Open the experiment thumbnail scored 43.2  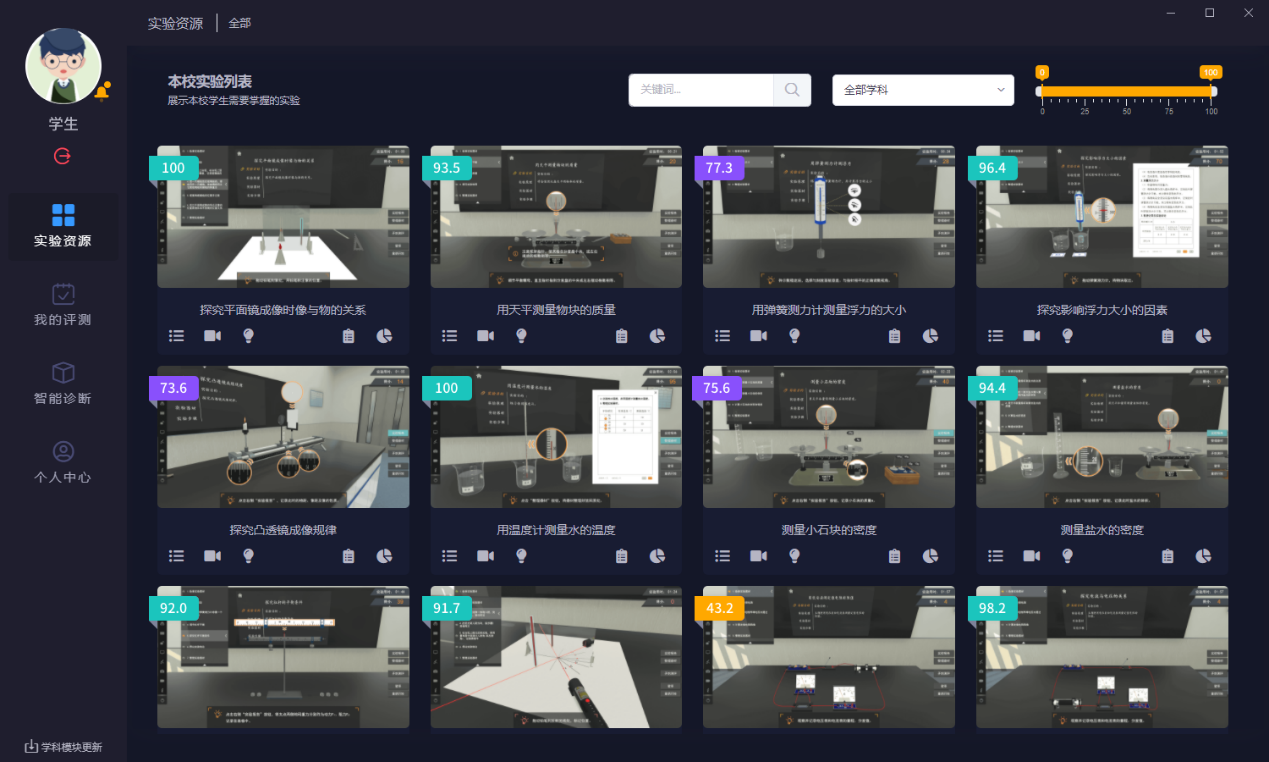coord(829,657)
